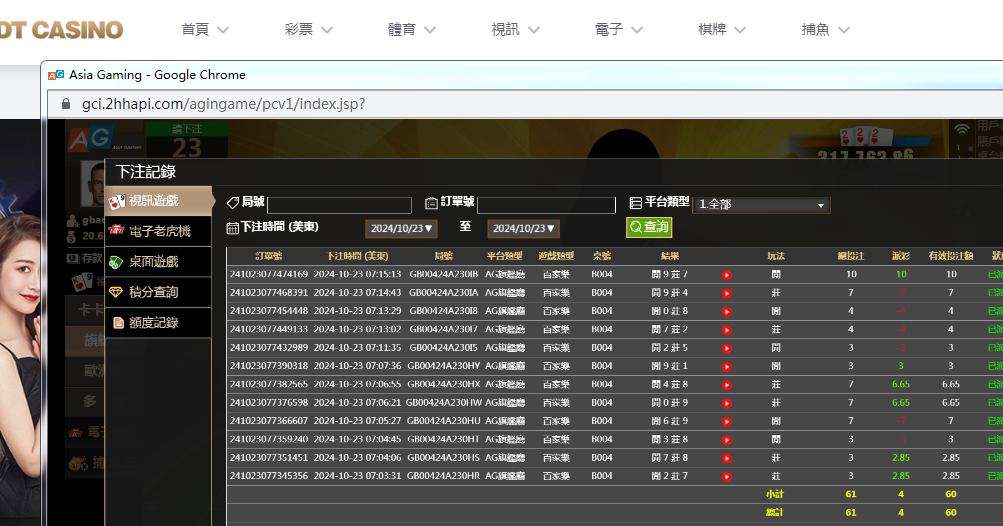Click the 局號 round number input field
This screenshot has width=1003, height=526.
coord(339,205)
